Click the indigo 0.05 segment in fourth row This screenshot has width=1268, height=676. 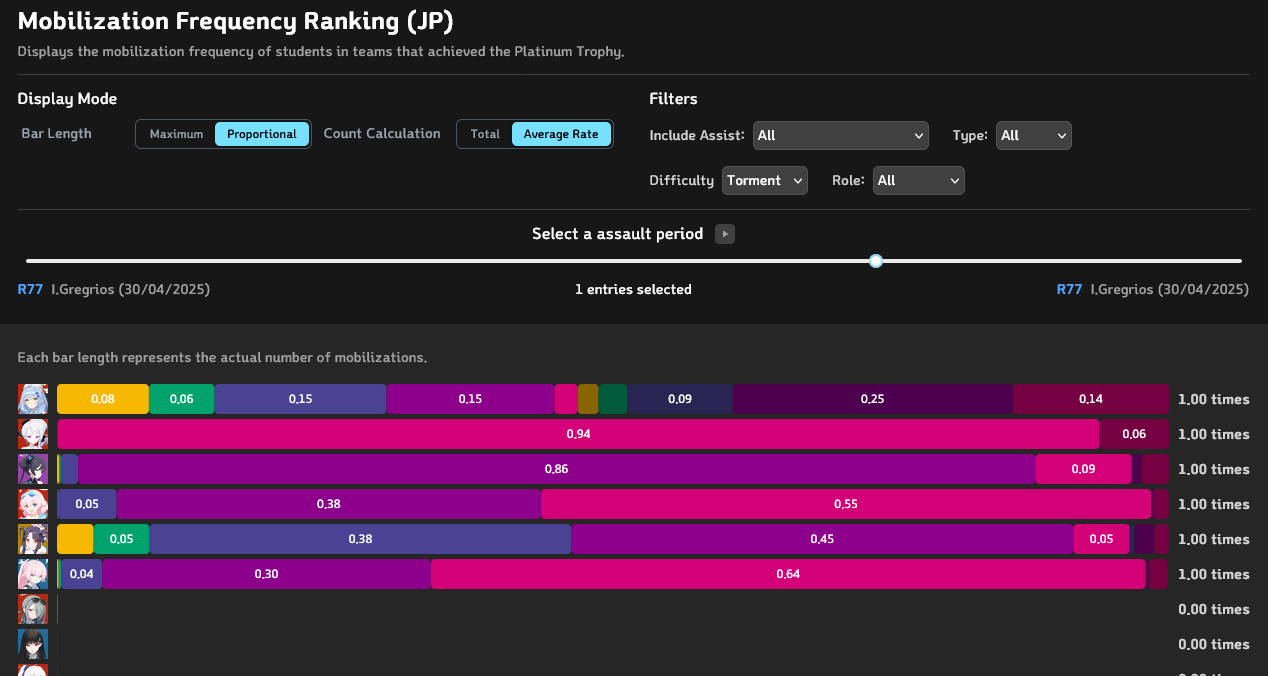pyautogui.click(x=87, y=504)
